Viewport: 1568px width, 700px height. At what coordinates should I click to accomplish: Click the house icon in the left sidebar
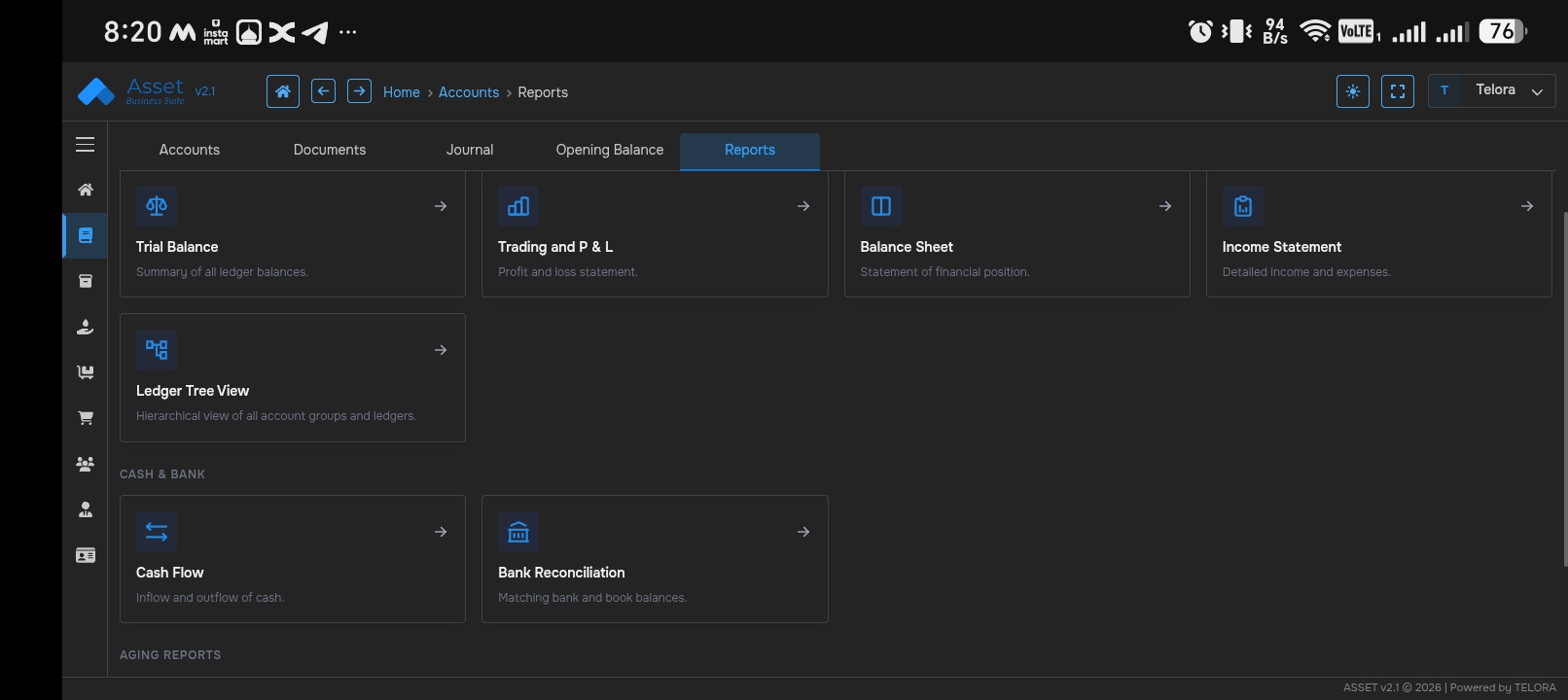86,190
